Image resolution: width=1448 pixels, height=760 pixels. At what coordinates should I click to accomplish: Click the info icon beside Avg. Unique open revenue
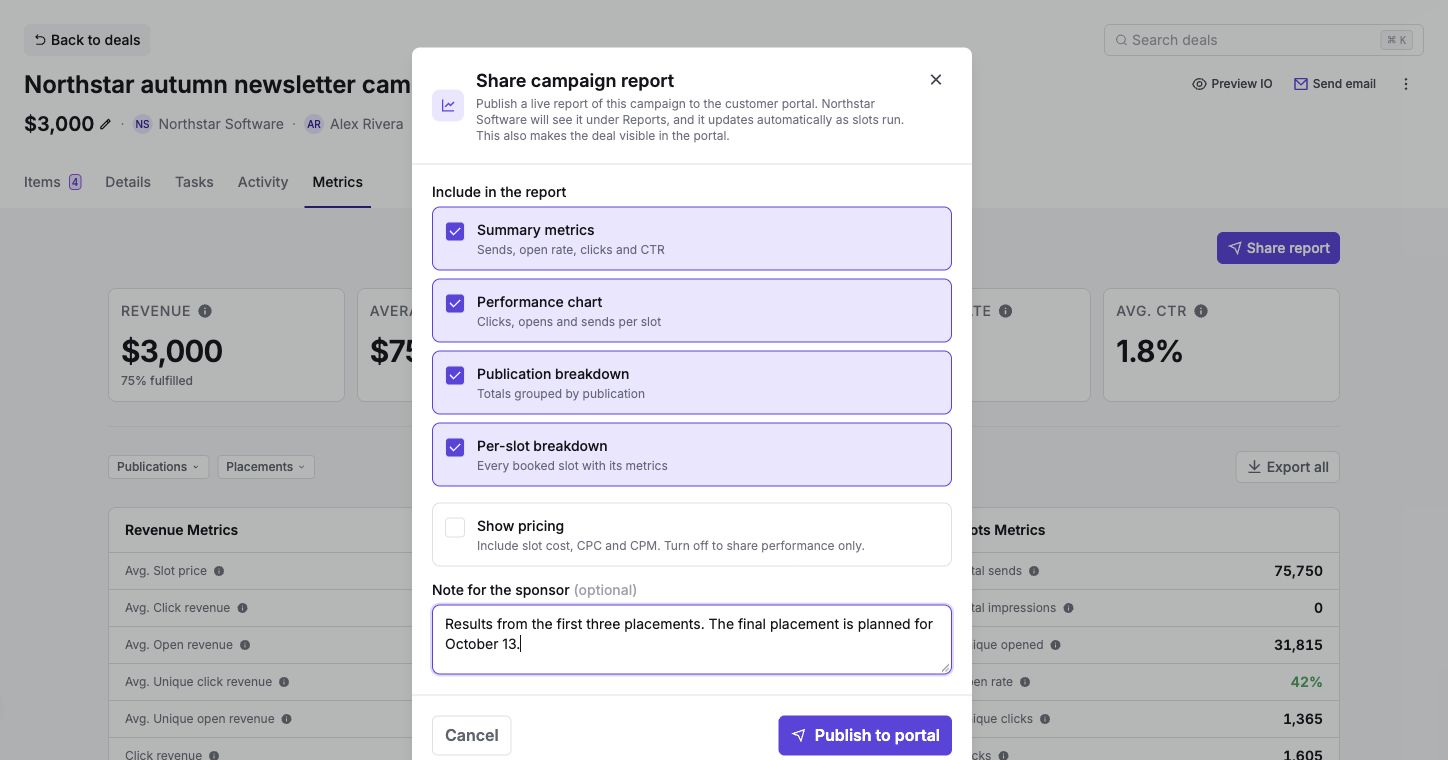pos(286,719)
